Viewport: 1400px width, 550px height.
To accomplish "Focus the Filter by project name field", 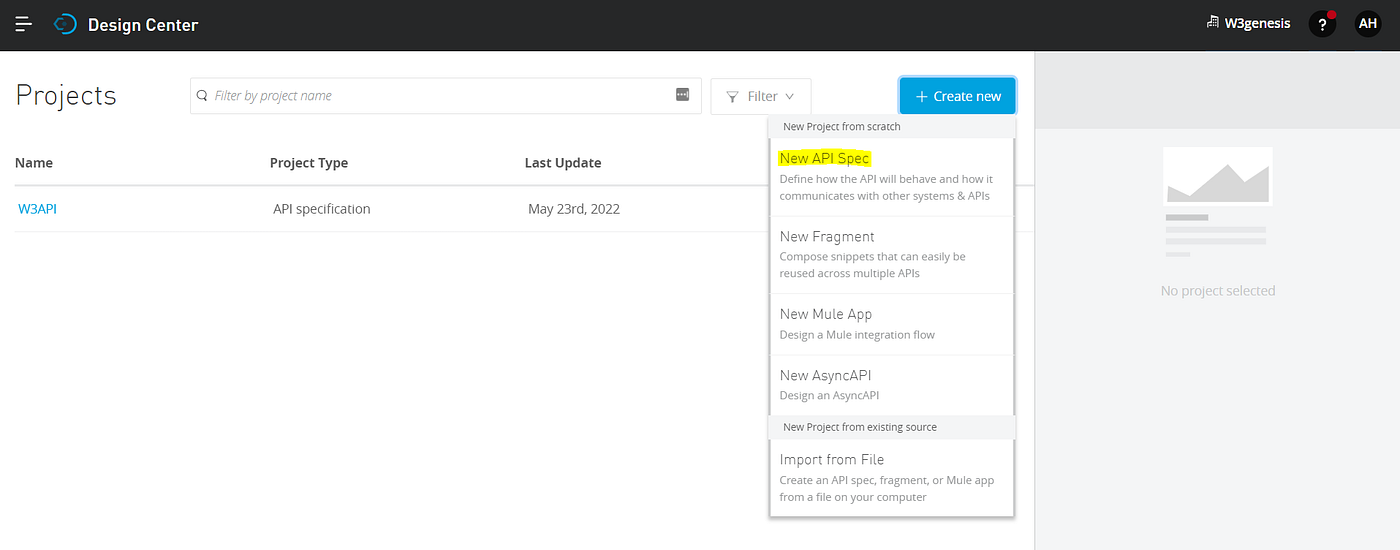I will 446,96.
